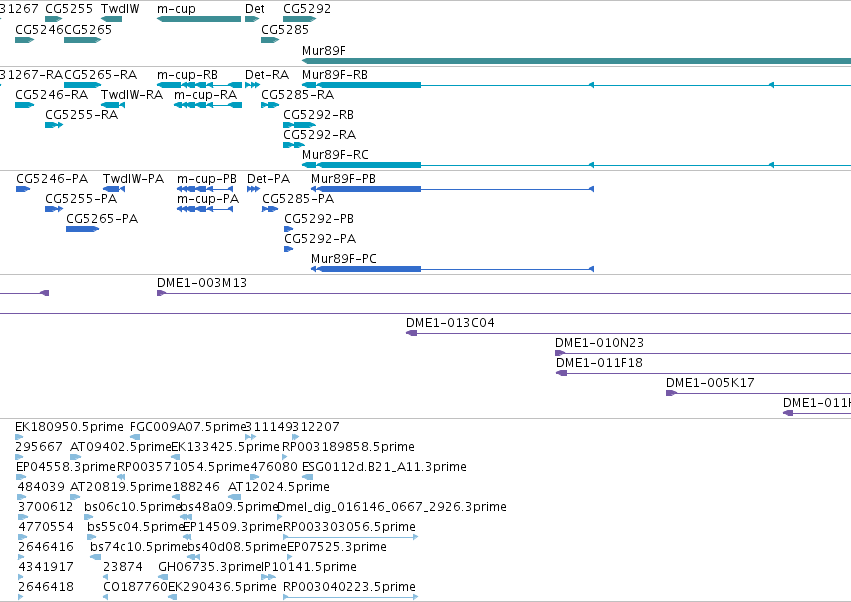Select the m-cup-PA protein label
This screenshot has height=602, width=851.
(x=208, y=199)
